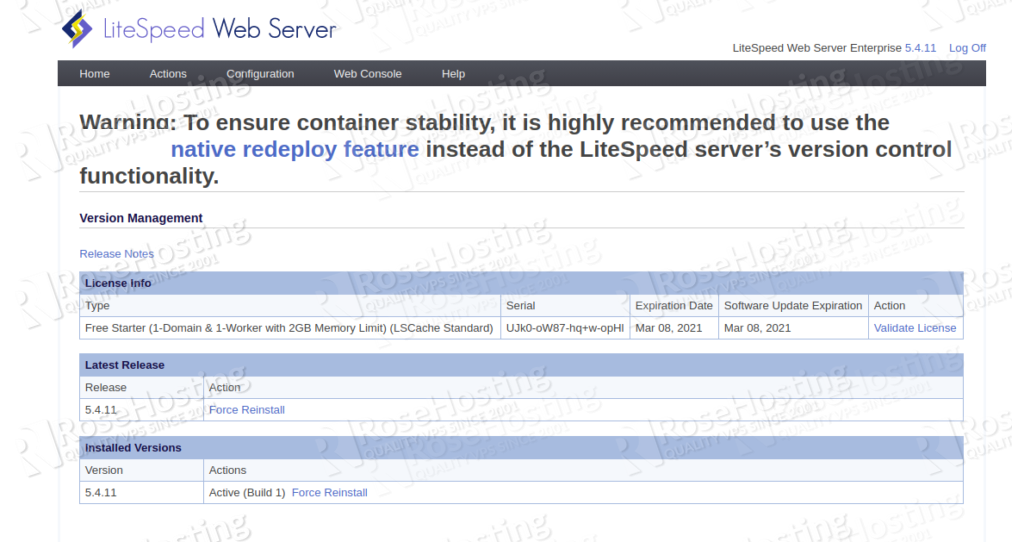Screen dimensions: 1024x542
Task: Click the Log Off link
Action: pos(967,48)
